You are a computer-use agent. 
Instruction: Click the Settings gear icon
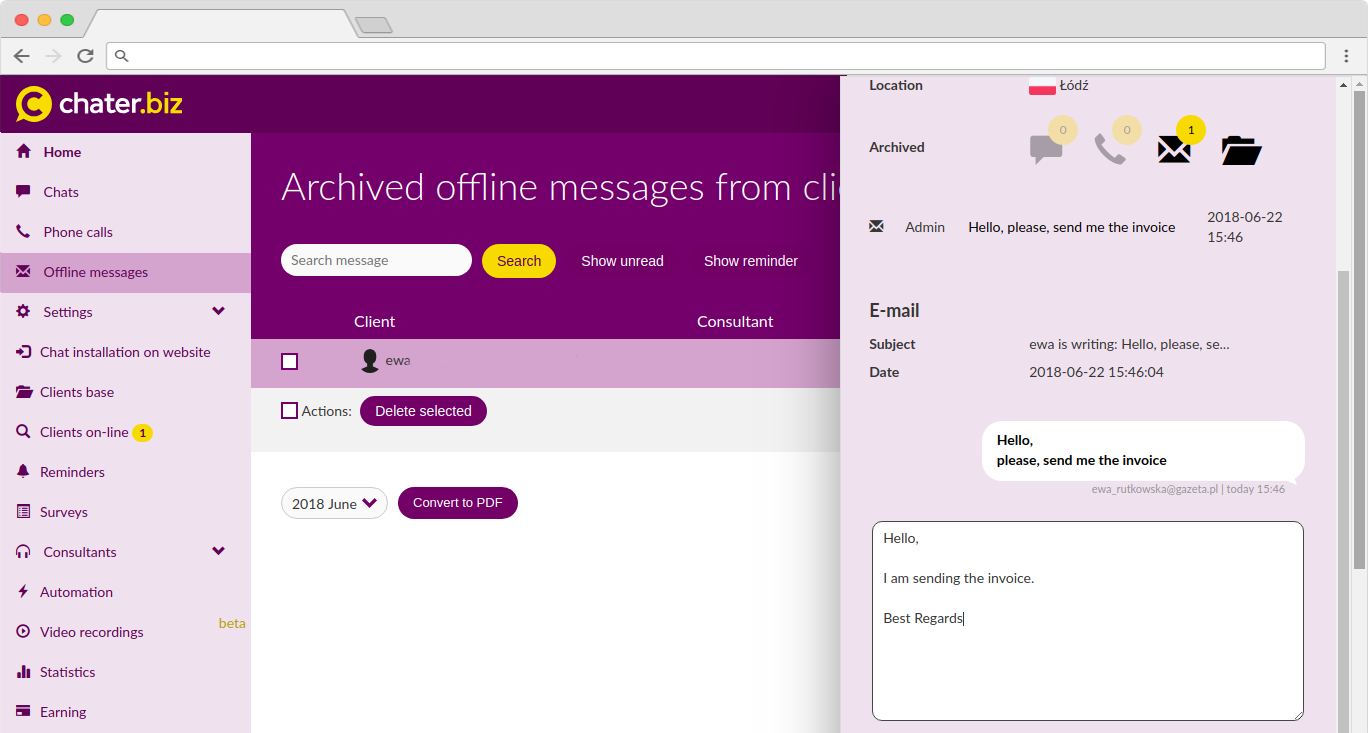(x=23, y=311)
